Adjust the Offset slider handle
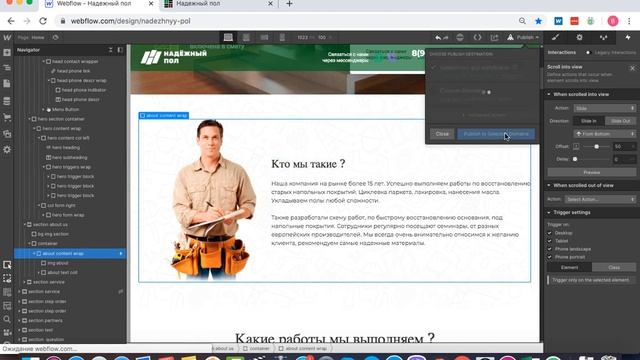This screenshot has height=360, width=640. point(596,147)
